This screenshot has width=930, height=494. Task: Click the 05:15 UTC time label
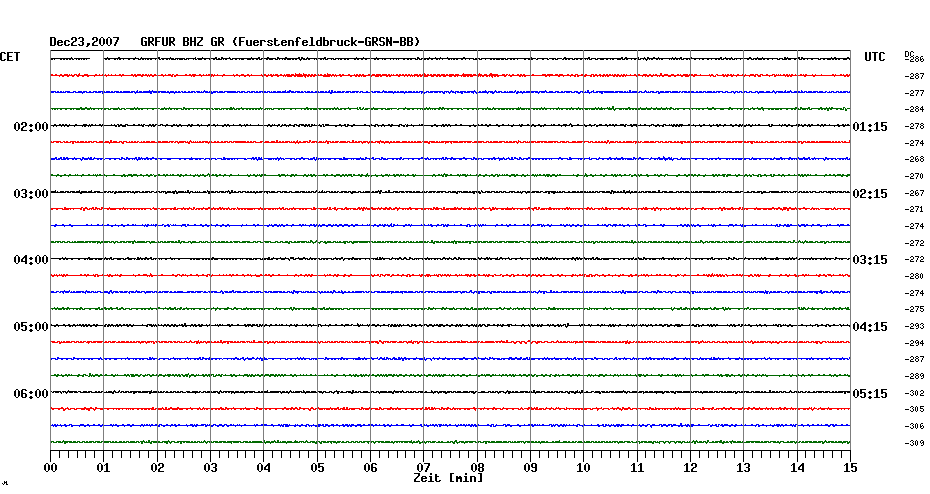tap(870, 394)
